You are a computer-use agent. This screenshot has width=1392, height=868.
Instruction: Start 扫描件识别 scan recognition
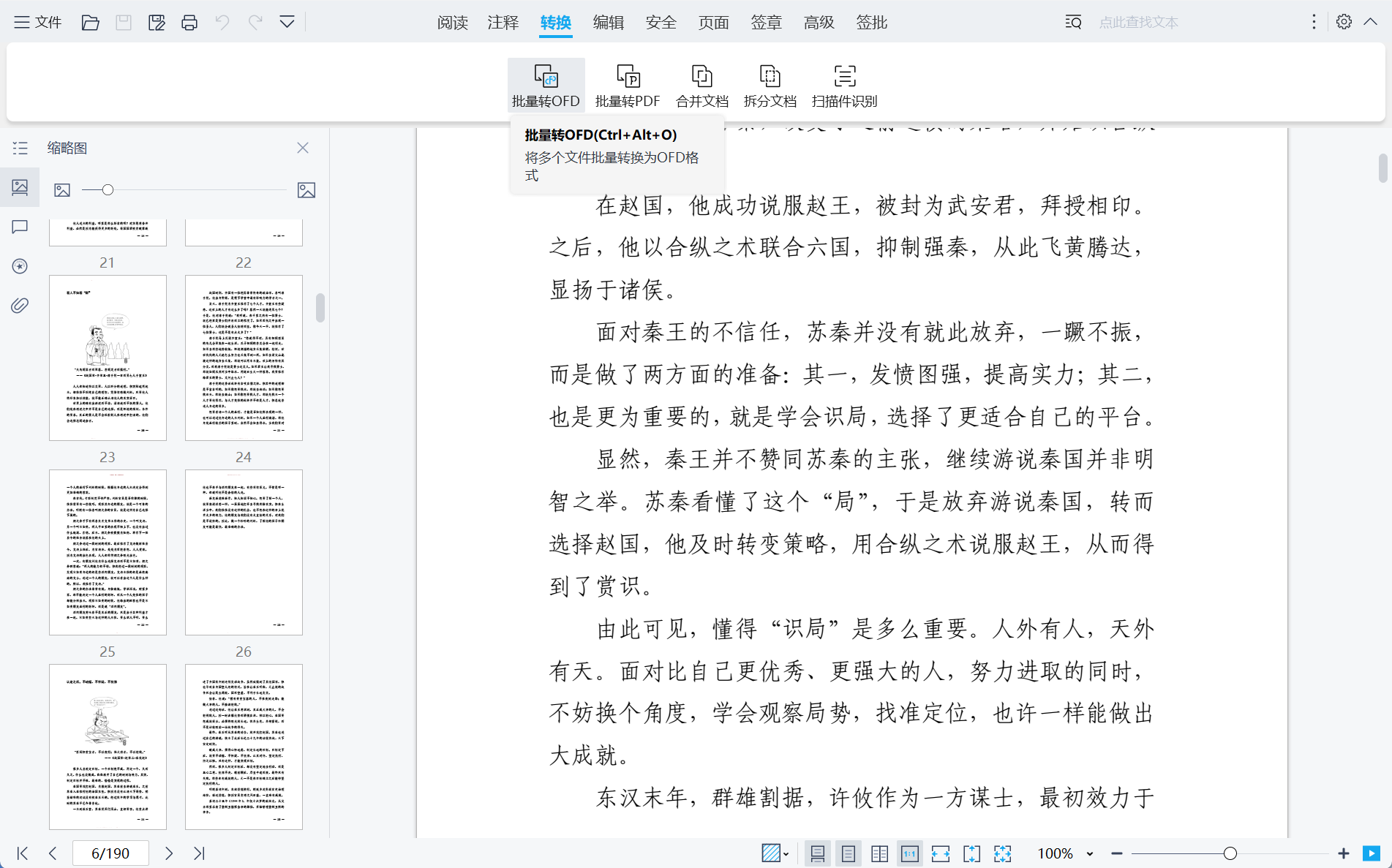coord(845,85)
